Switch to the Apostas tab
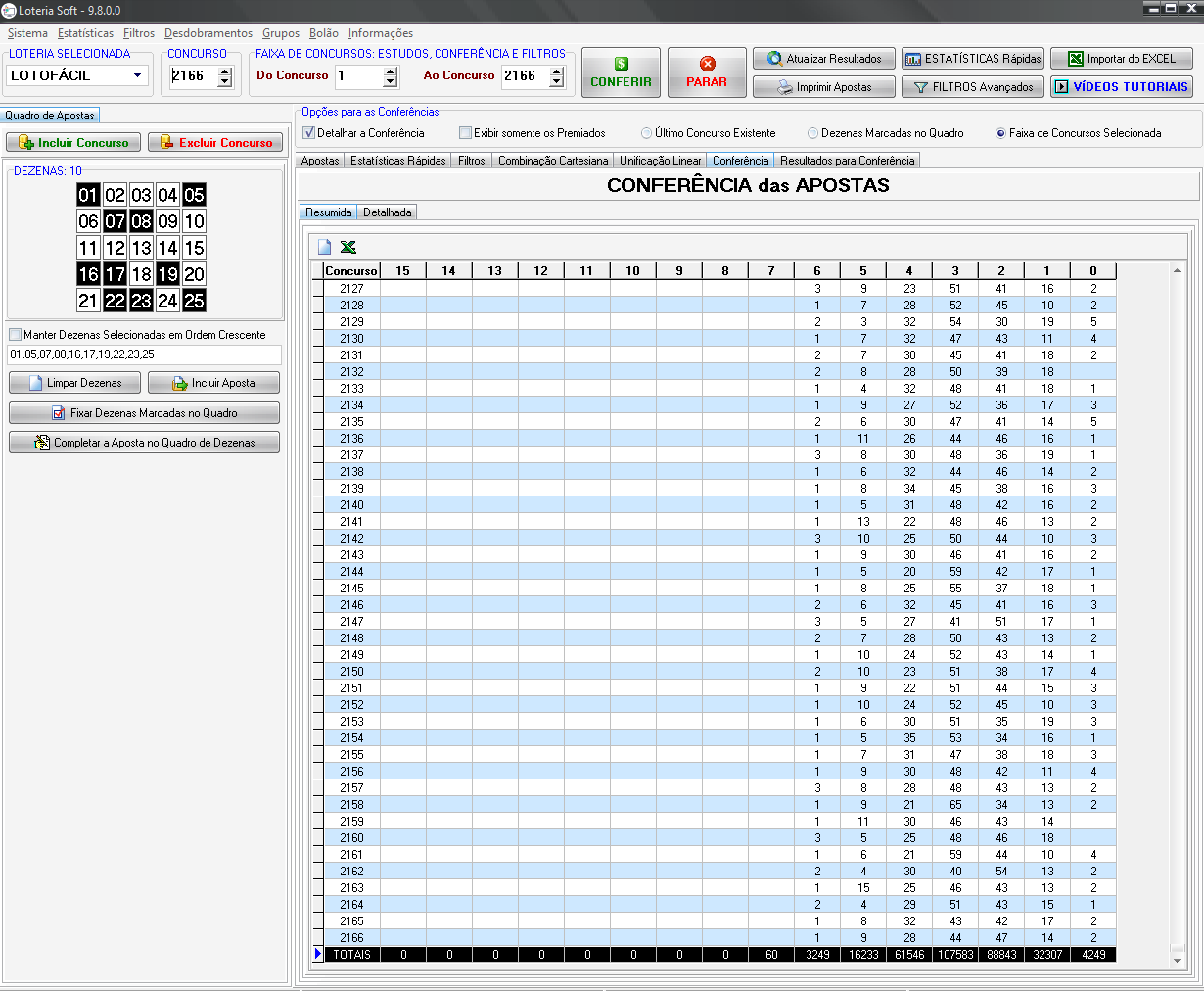 point(320,161)
